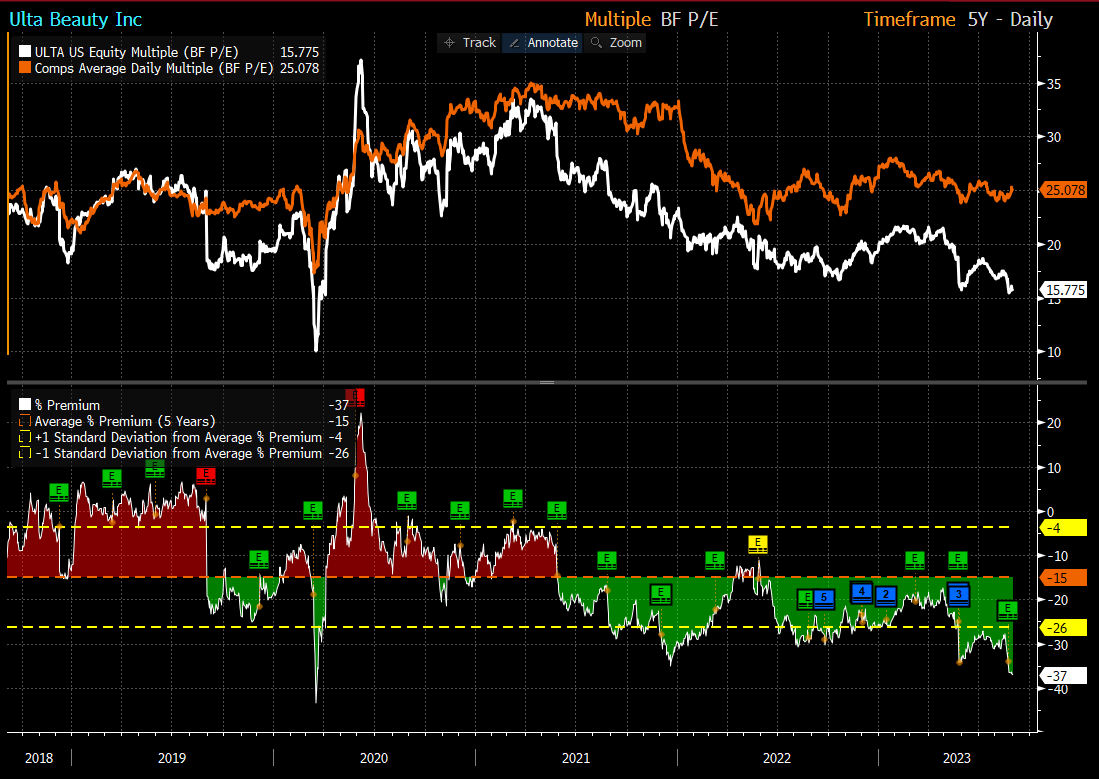The height and width of the screenshot is (779, 1099).
Task: Select the Comps Average Daily Multiple legend label
Action: click(154, 68)
